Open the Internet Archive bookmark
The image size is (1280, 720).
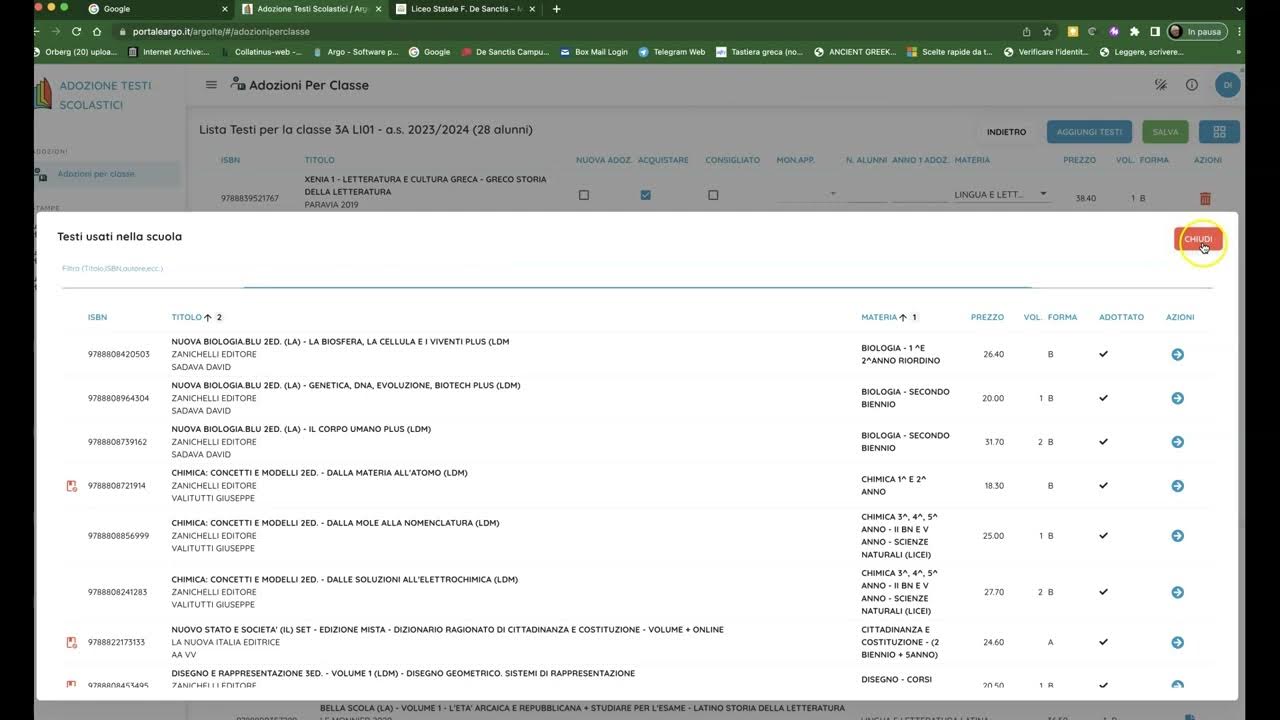pos(168,52)
